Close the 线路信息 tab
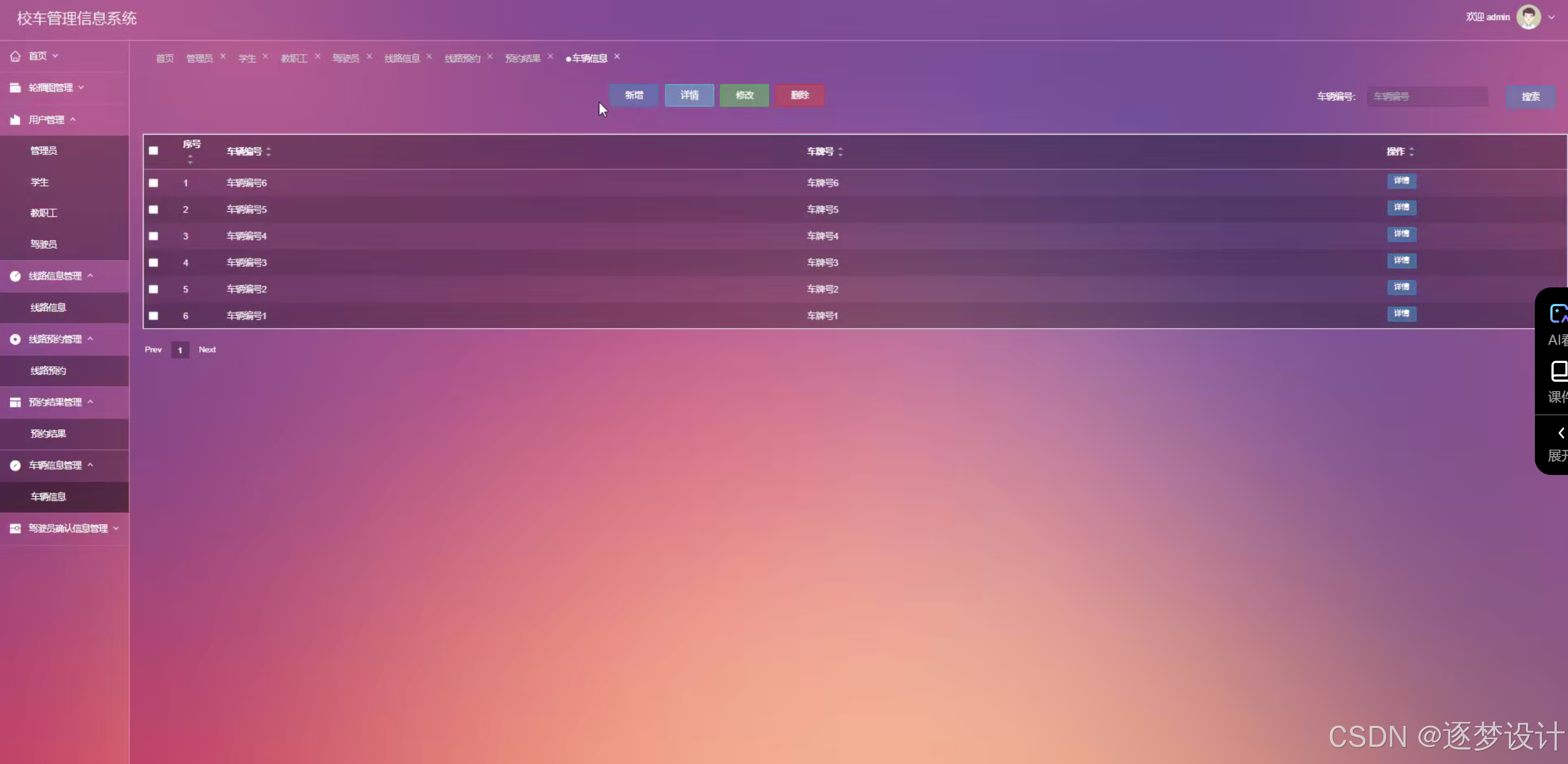Screen dimensions: 1568x764 tap(429, 56)
